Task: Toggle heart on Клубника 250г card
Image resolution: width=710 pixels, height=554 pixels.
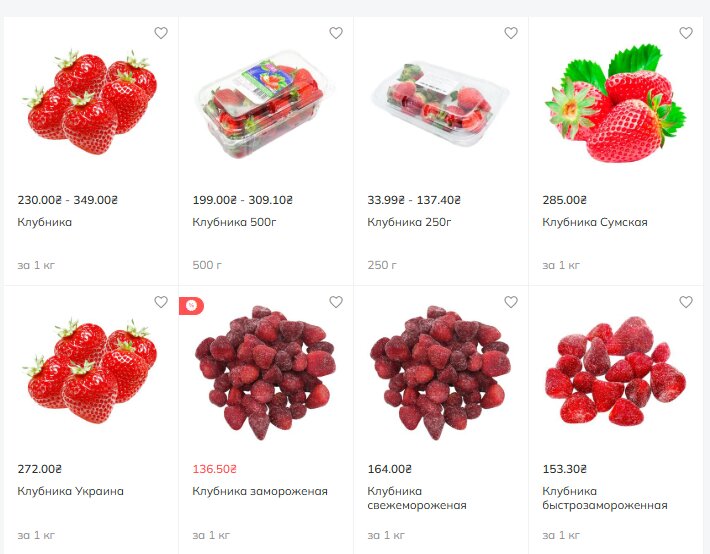Action: pos(511,33)
